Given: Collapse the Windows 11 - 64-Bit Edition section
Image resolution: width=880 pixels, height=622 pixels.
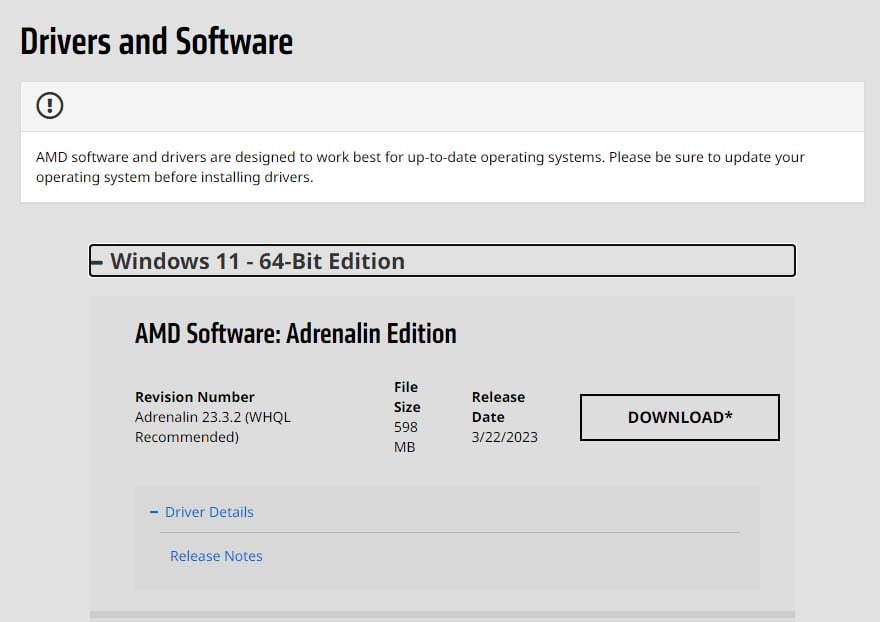Looking at the screenshot, I should [x=257, y=261].
